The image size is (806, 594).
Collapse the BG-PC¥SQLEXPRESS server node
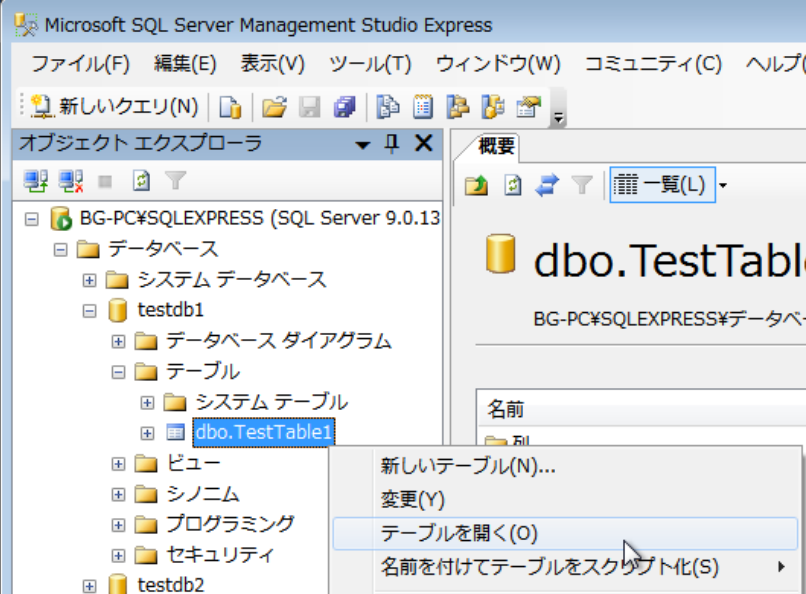(x=32, y=219)
